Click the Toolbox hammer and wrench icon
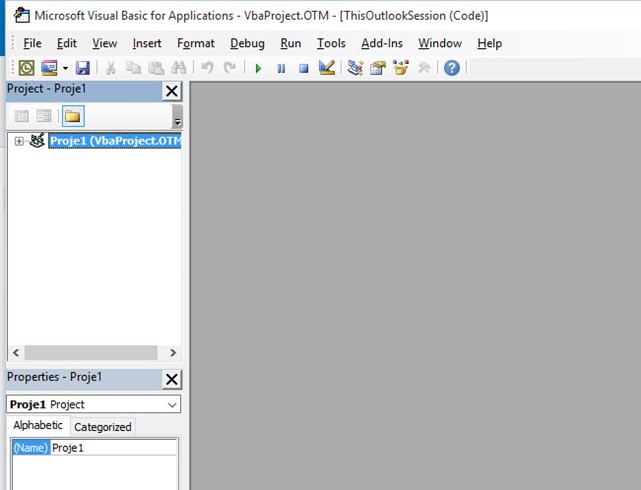The height and width of the screenshot is (490, 641). [x=424, y=68]
